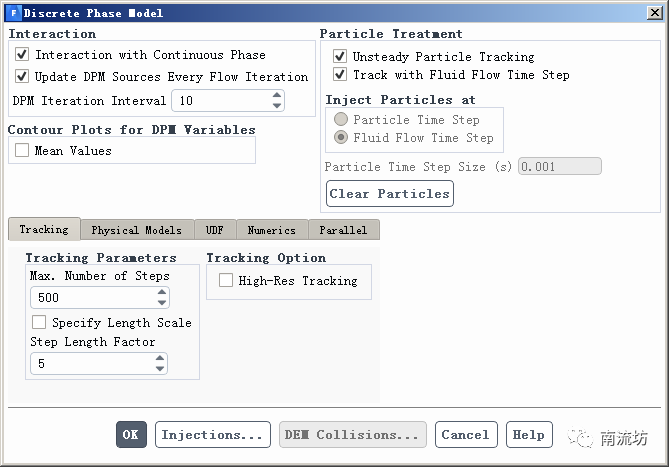The height and width of the screenshot is (467, 669).
Task: Switch to the Physical Models tab
Action: point(136,230)
